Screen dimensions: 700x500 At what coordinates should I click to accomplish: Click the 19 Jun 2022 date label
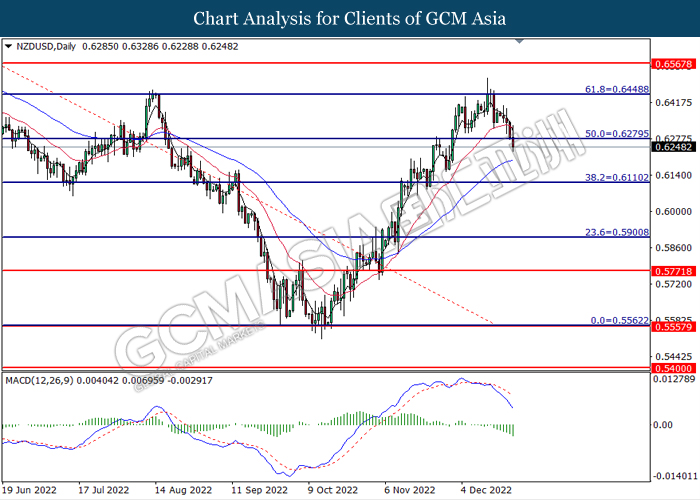(x=29, y=490)
